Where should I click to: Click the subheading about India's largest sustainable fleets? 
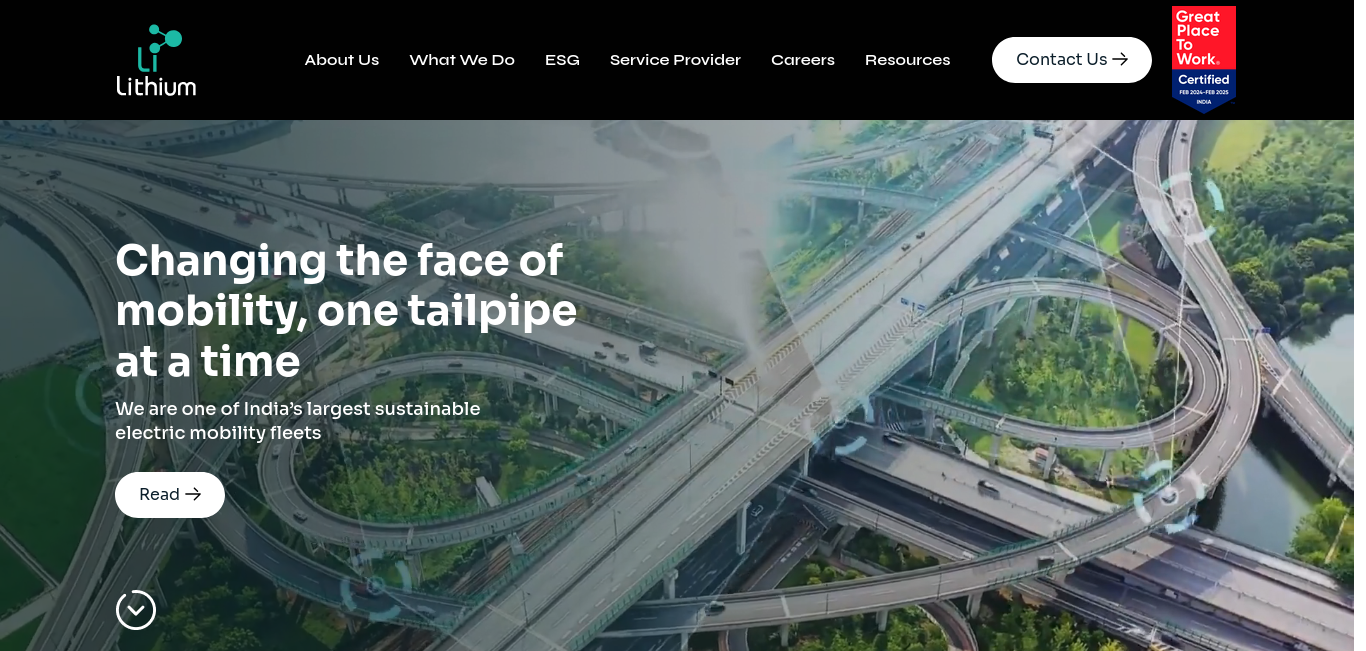tap(298, 421)
